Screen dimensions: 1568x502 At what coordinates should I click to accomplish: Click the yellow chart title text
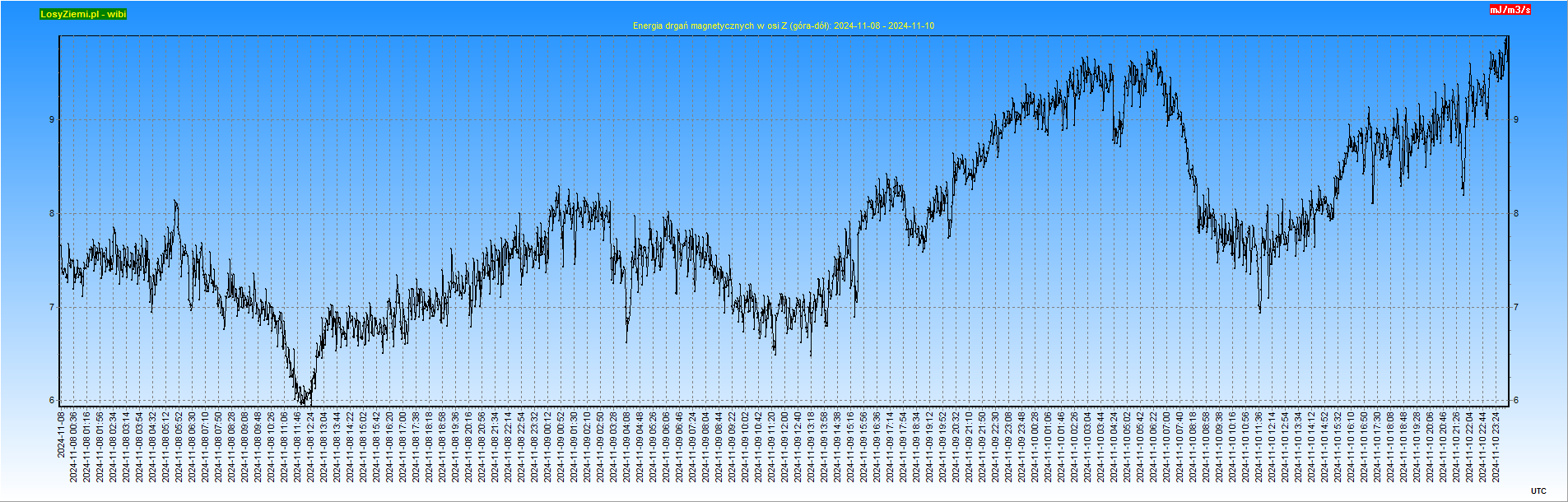pos(783,26)
